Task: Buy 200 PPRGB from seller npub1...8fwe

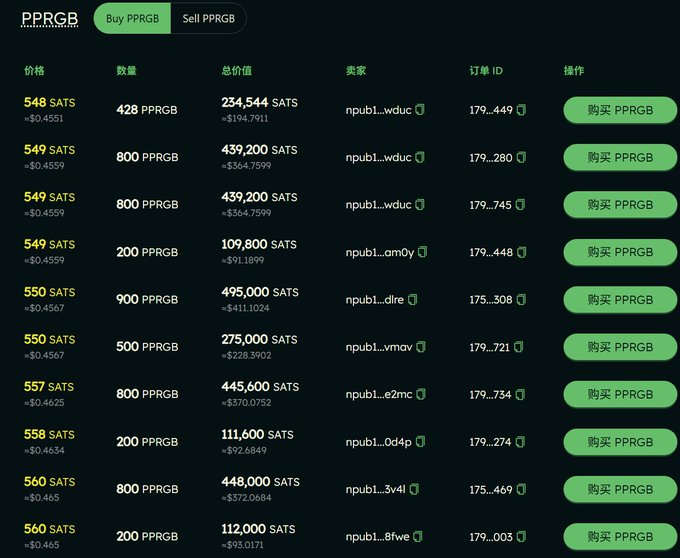Action: pyautogui.click(x=620, y=536)
